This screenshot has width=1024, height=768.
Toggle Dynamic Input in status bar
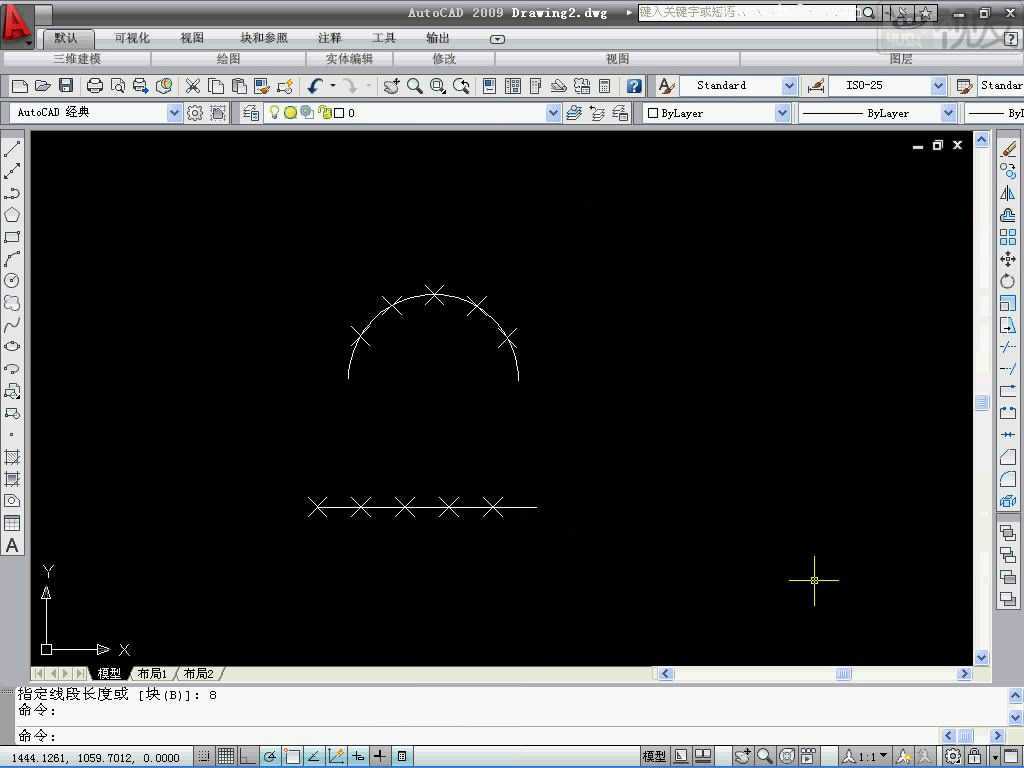(358, 756)
